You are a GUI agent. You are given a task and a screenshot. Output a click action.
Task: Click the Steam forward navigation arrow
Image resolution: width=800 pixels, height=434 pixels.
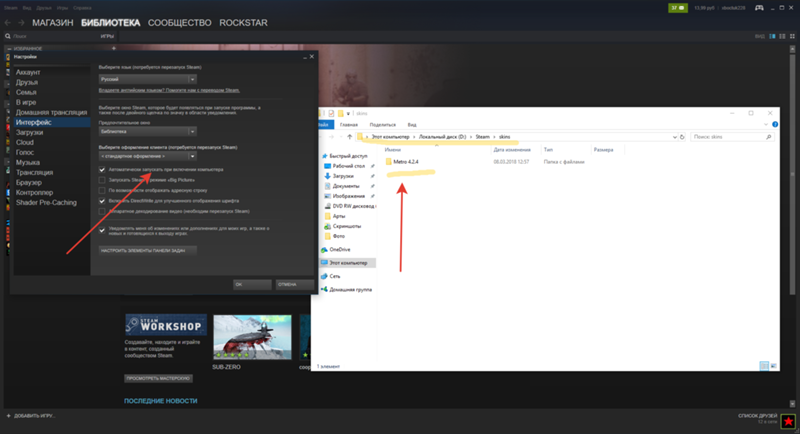21,22
